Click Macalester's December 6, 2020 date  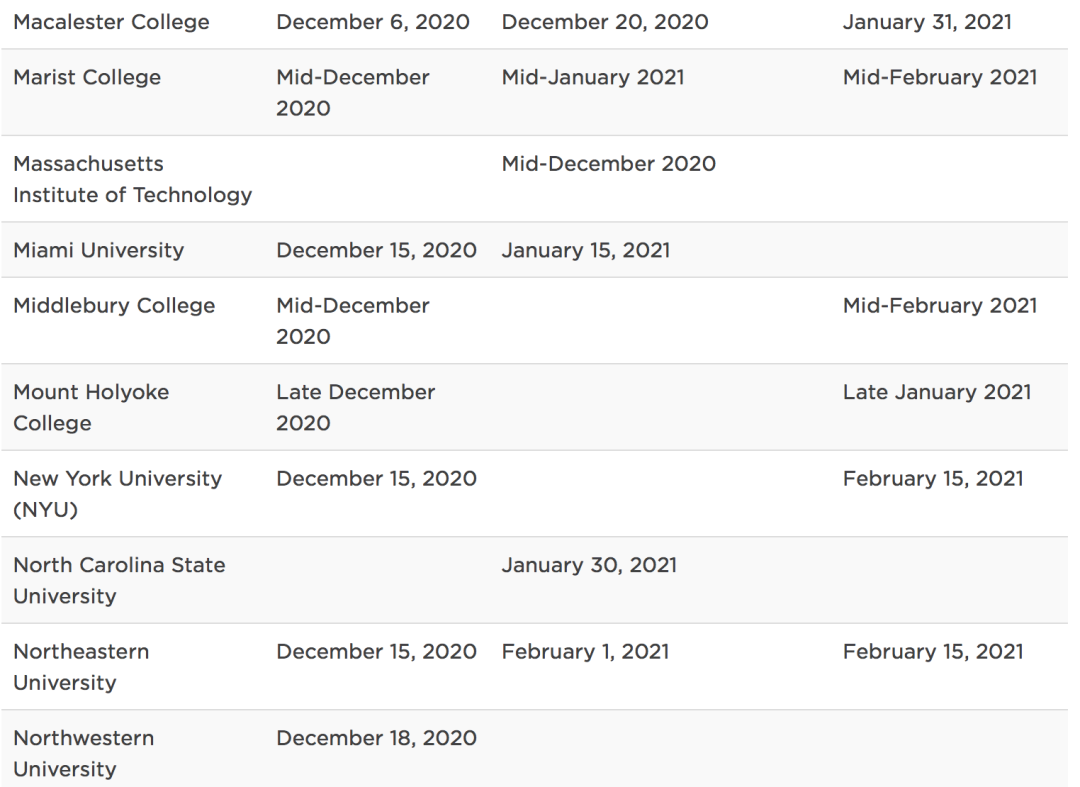click(x=373, y=22)
